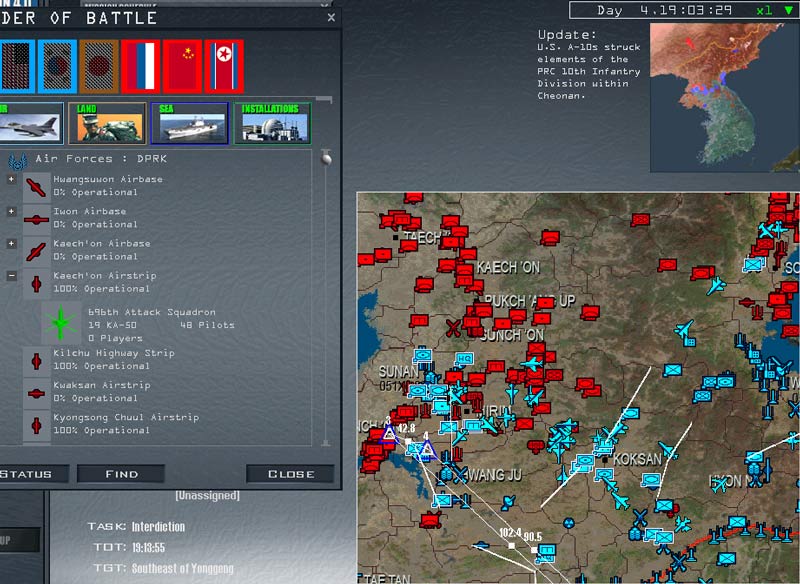Click the Kaech'on Airbase runway icon

36,251
